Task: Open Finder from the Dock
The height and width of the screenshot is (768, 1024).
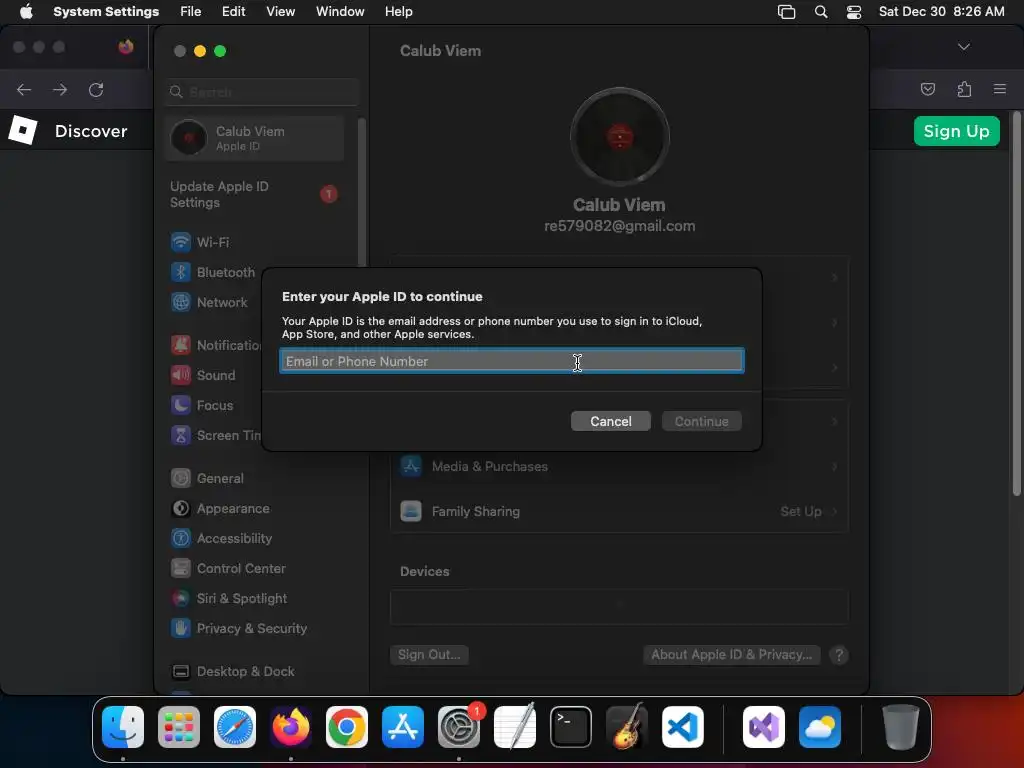Action: click(123, 727)
